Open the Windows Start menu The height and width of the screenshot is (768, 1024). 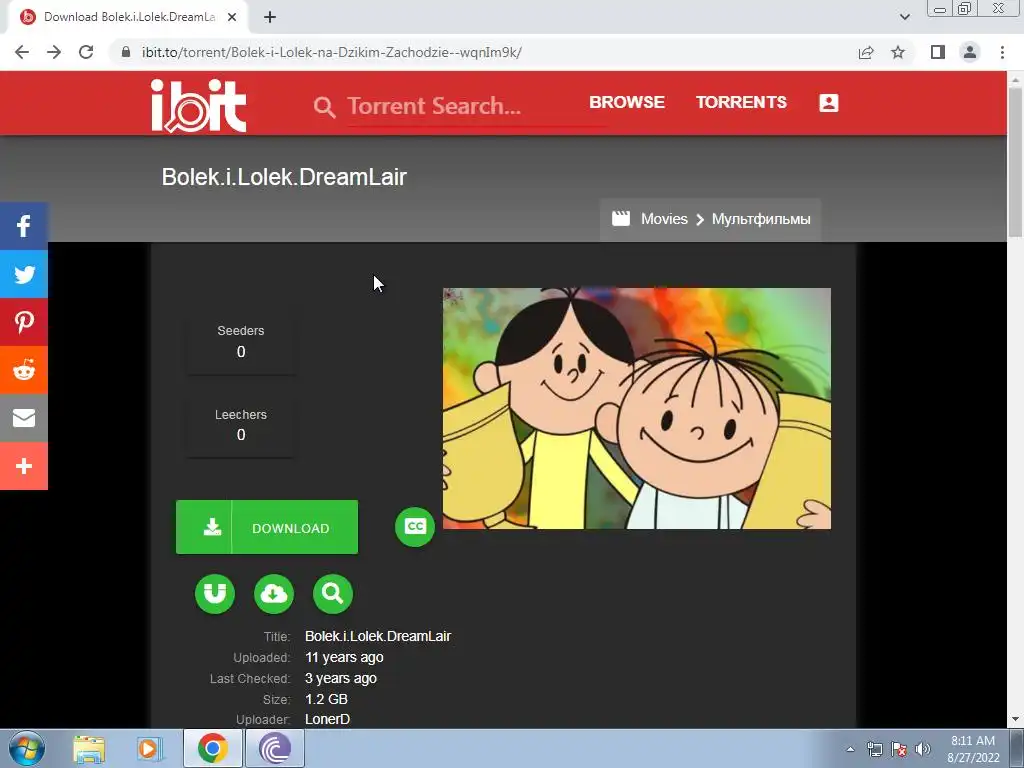26,748
